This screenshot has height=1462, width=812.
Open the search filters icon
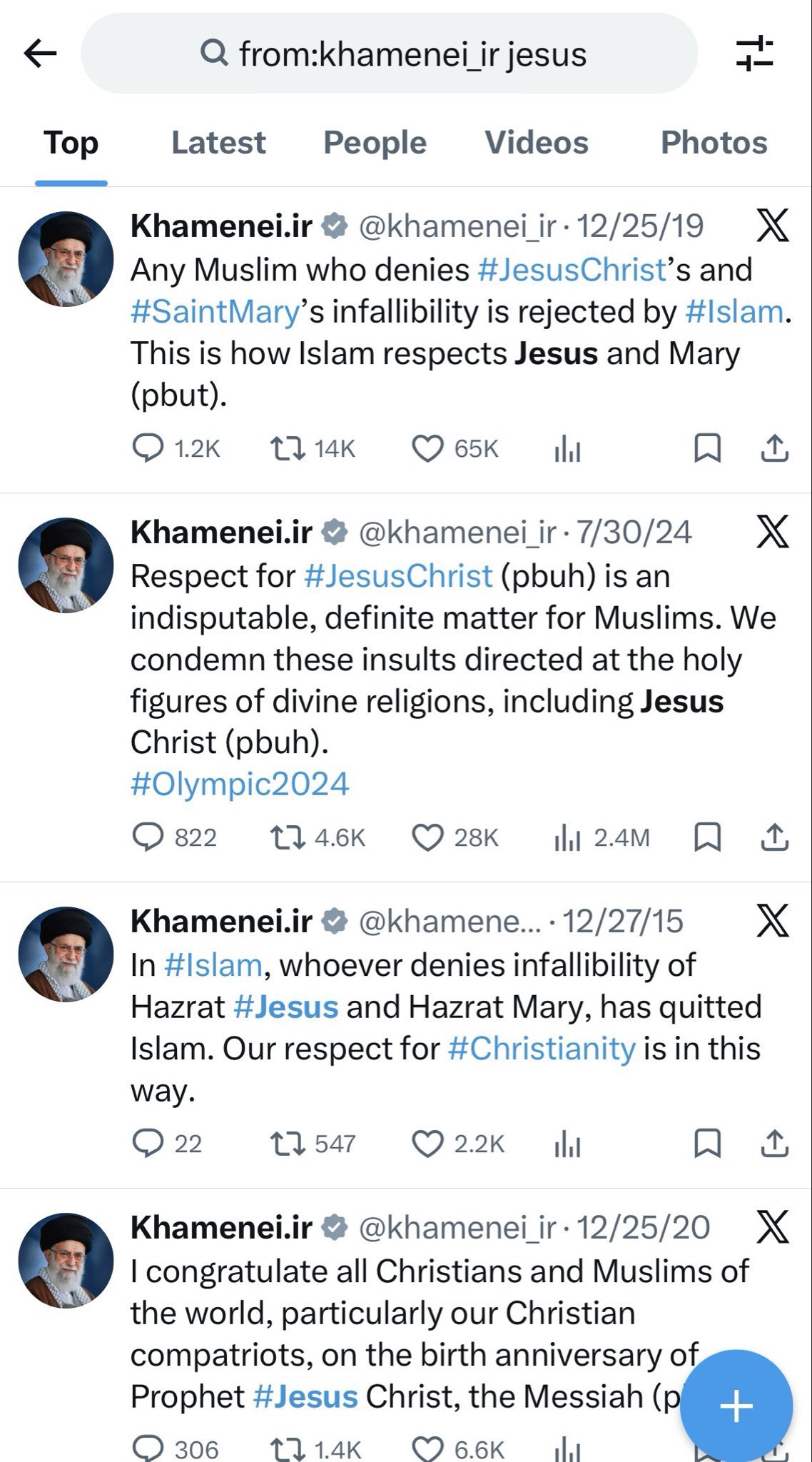(x=754, y=54)
